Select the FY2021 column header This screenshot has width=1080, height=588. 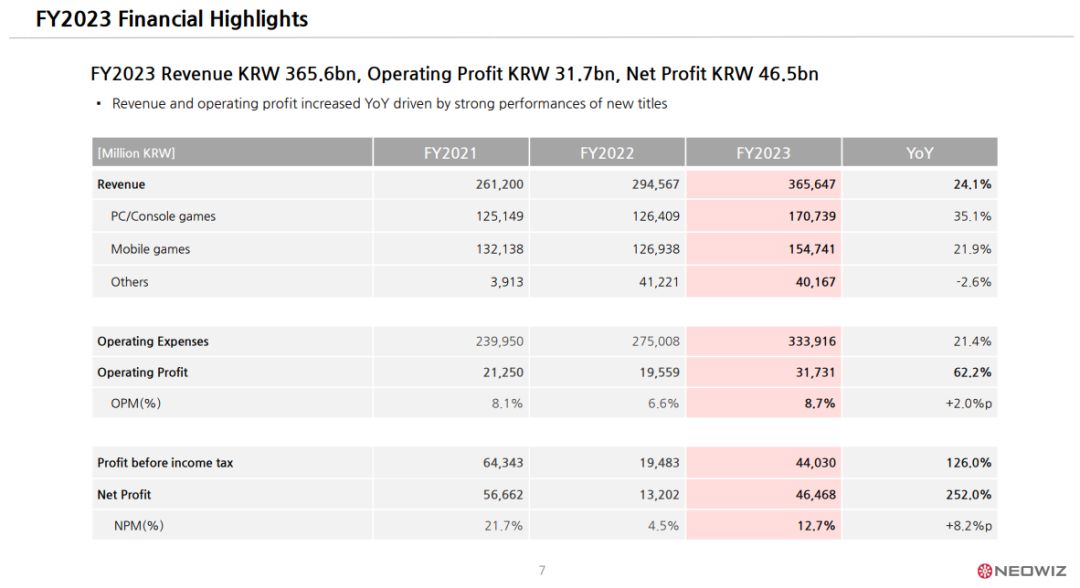tap(450, 153)
